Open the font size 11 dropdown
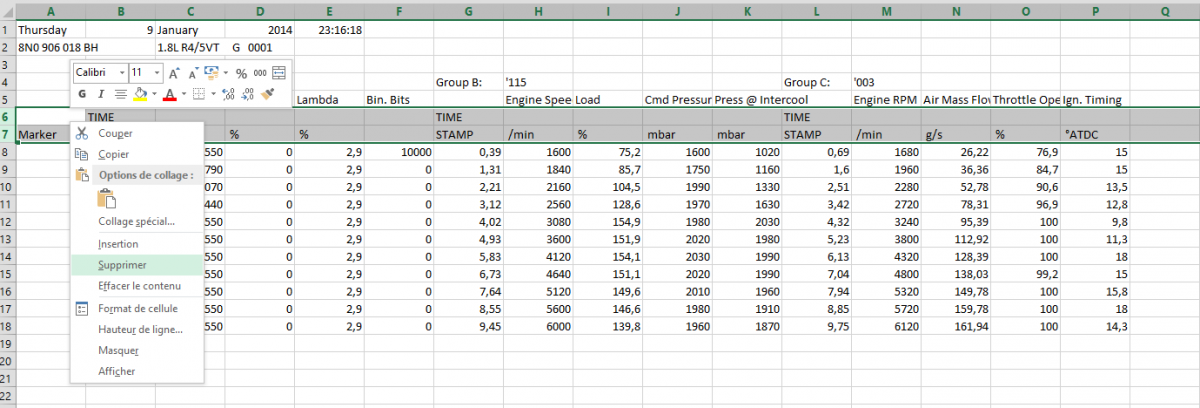1200x408 pixels. coord(157,73)
